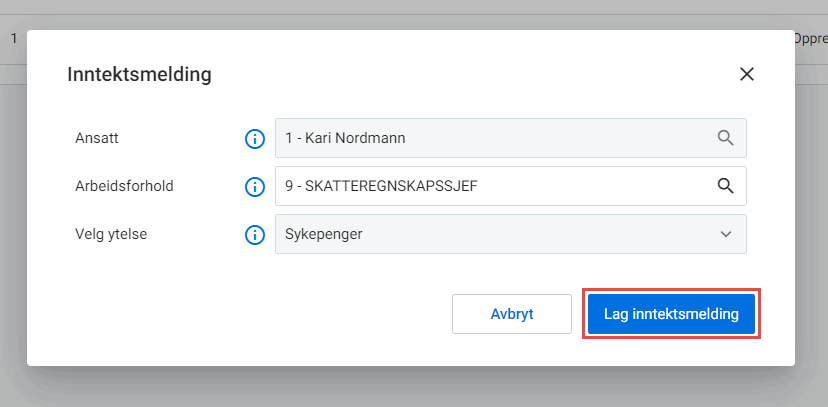Viewport: 828px width, 407px height.
Task: Click the Lag inntektsmelding button
Action: coord(671,314)
